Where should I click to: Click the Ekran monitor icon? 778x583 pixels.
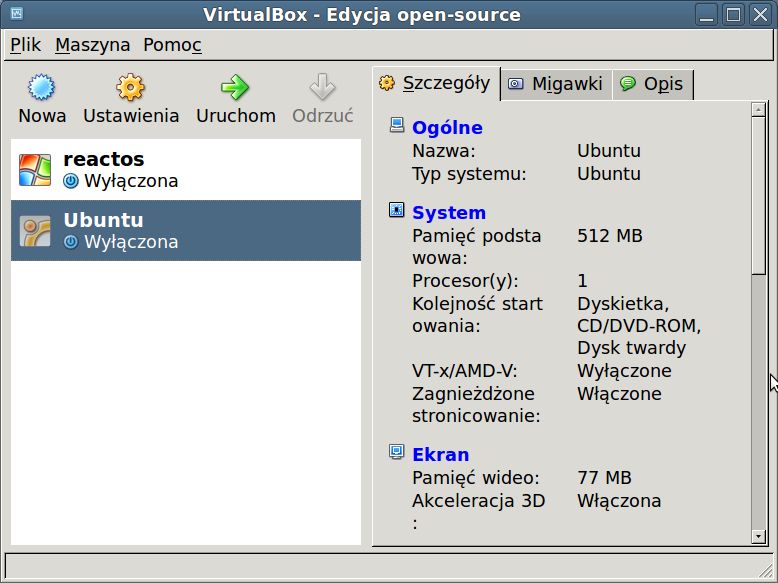pyautogui.click(x=396, y=452)
